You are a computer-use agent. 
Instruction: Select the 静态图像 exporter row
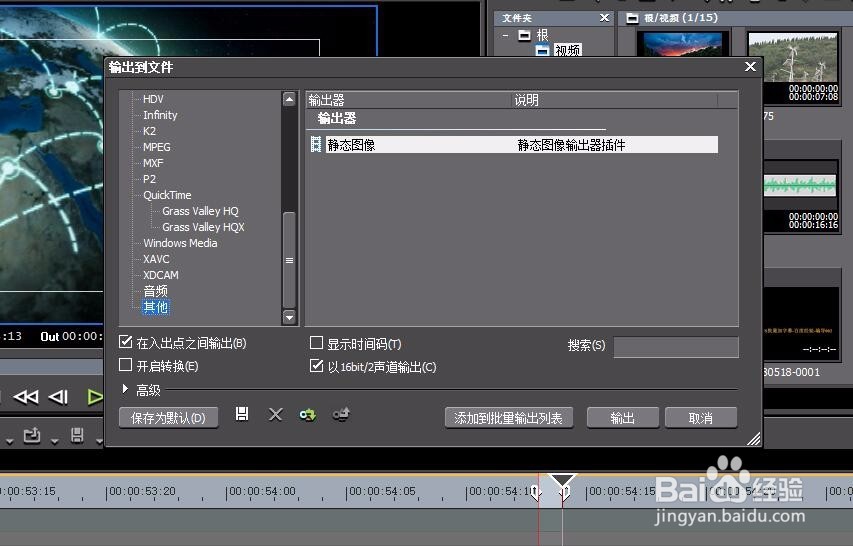coord(514,145)
